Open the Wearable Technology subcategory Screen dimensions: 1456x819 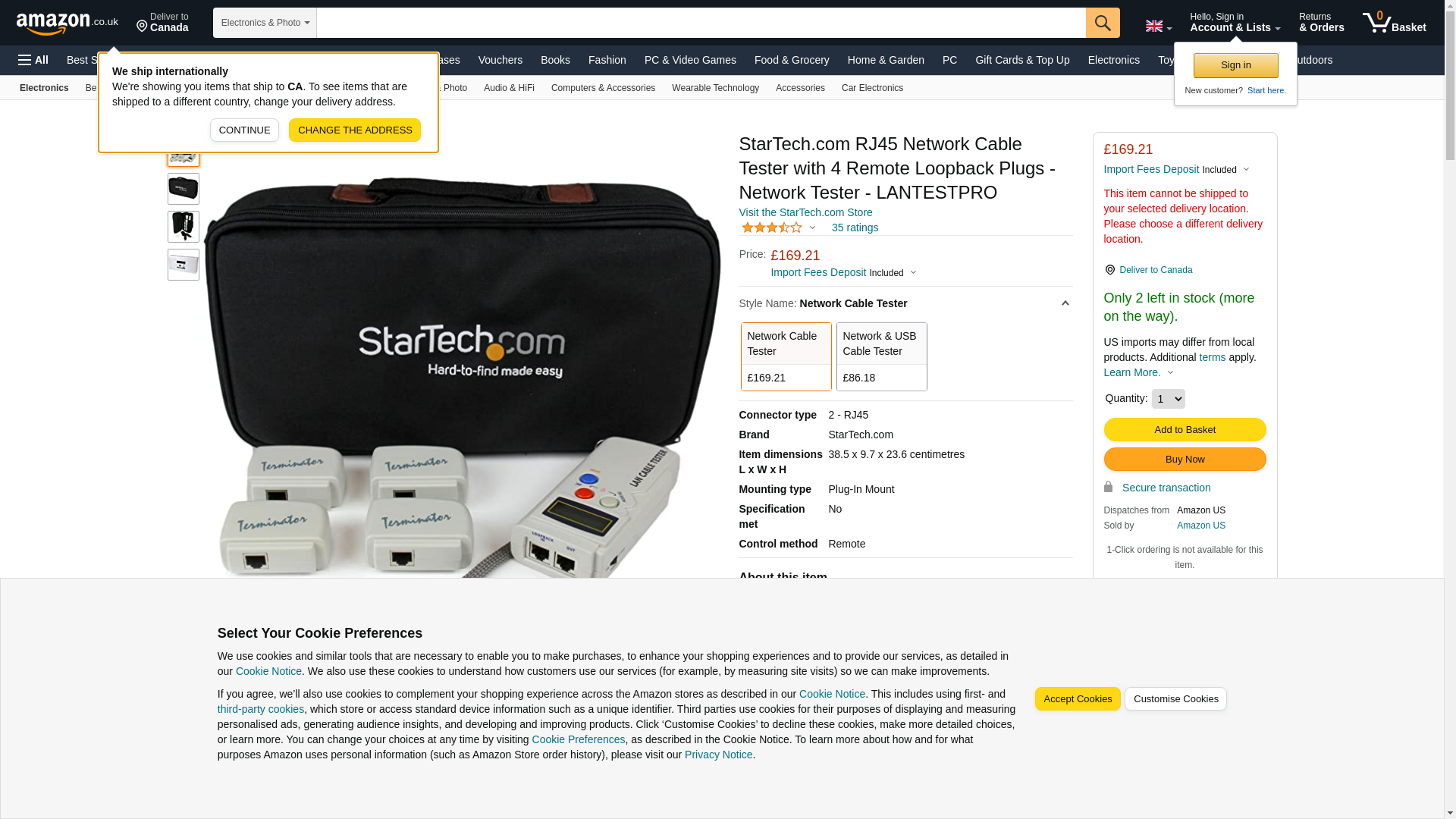[x=715, y=88]
